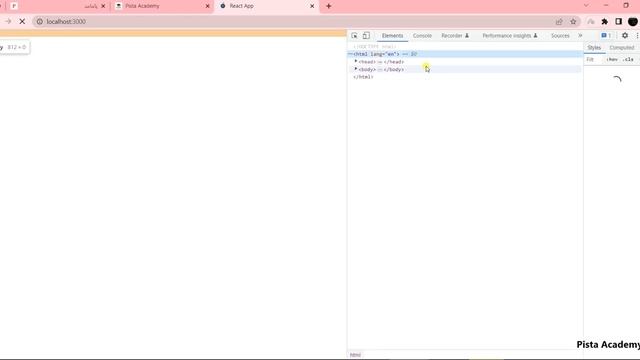The height and width of the screenshot is (360, 640).
Task: Select the closing </html> tag line
Action: 363,77
